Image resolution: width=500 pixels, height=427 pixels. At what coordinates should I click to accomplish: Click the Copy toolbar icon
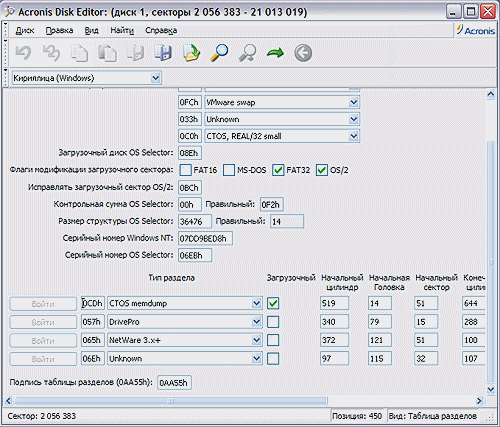point(79,53)
